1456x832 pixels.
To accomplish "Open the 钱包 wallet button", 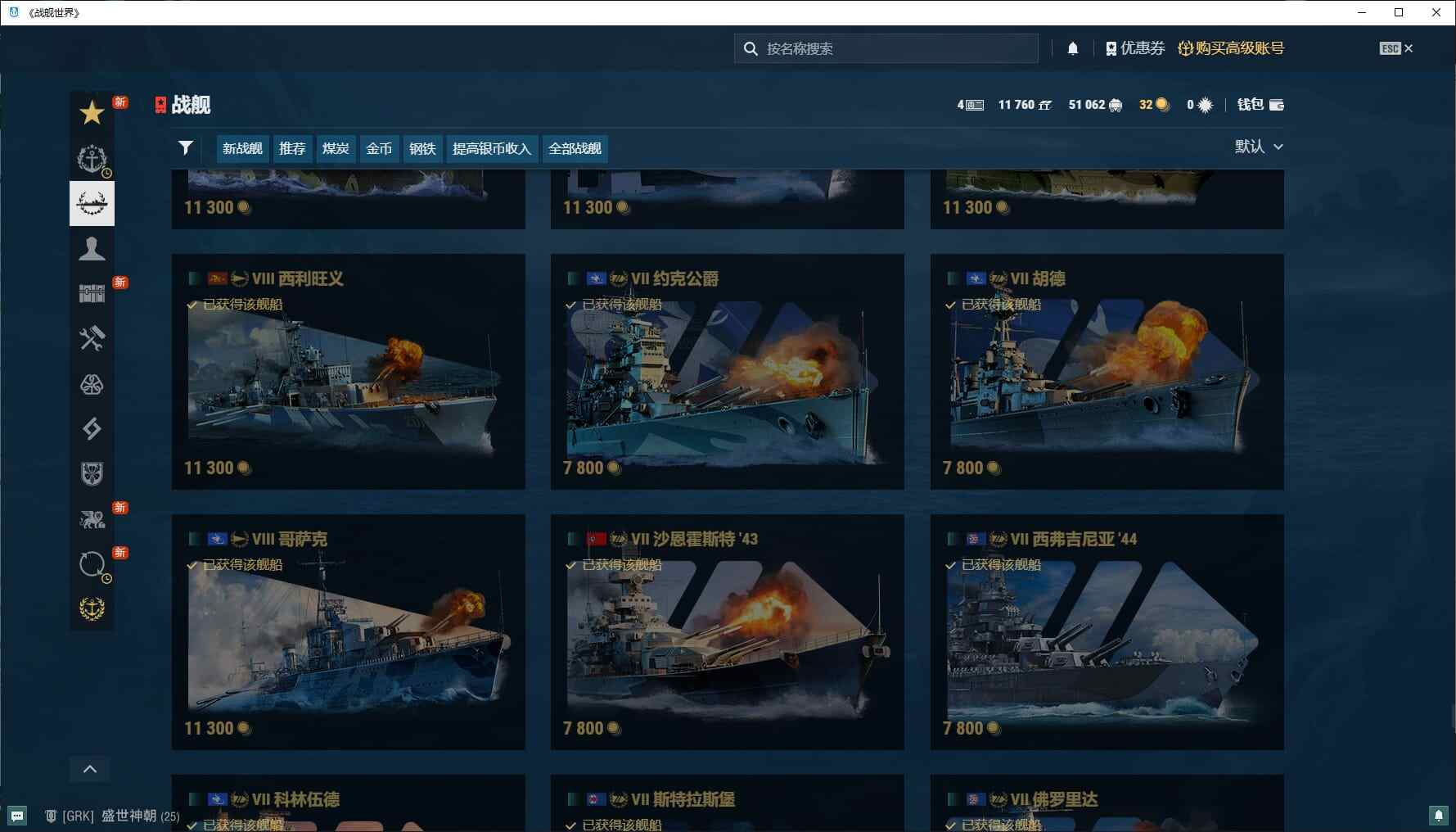I will coord(1260,105).
